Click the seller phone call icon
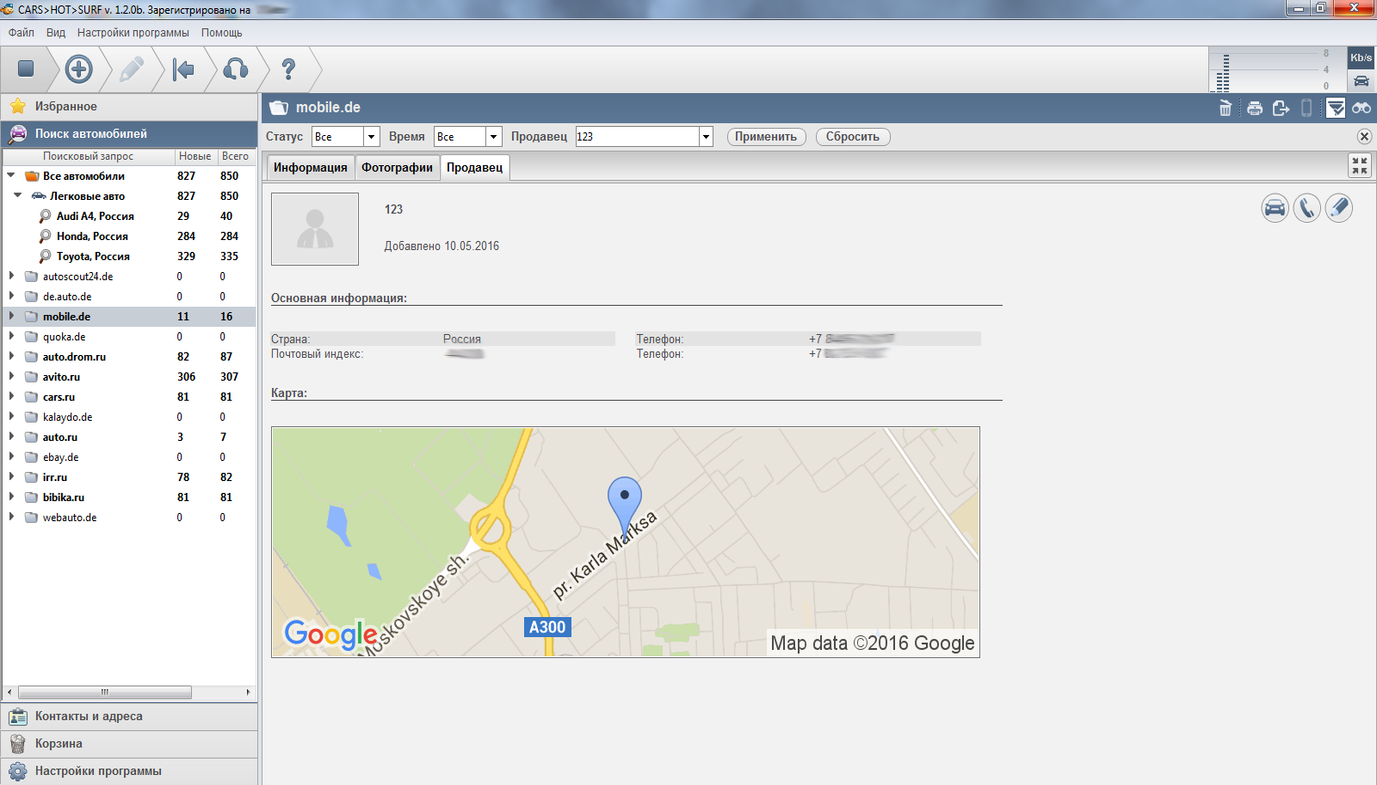Screen dimensions: 1377x785 (x=1306, y=208)
